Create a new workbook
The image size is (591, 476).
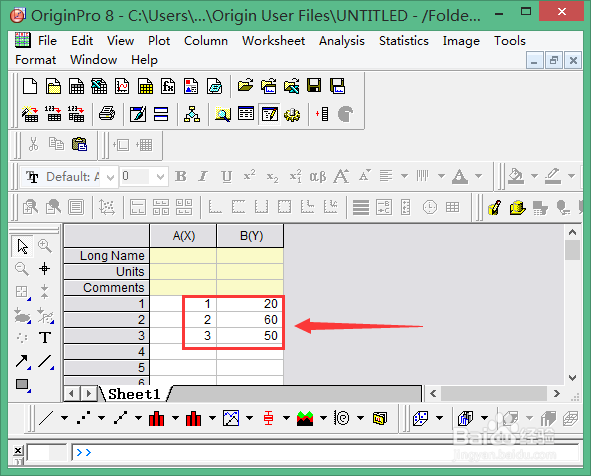pyautogui.click(x=76, y=86)
